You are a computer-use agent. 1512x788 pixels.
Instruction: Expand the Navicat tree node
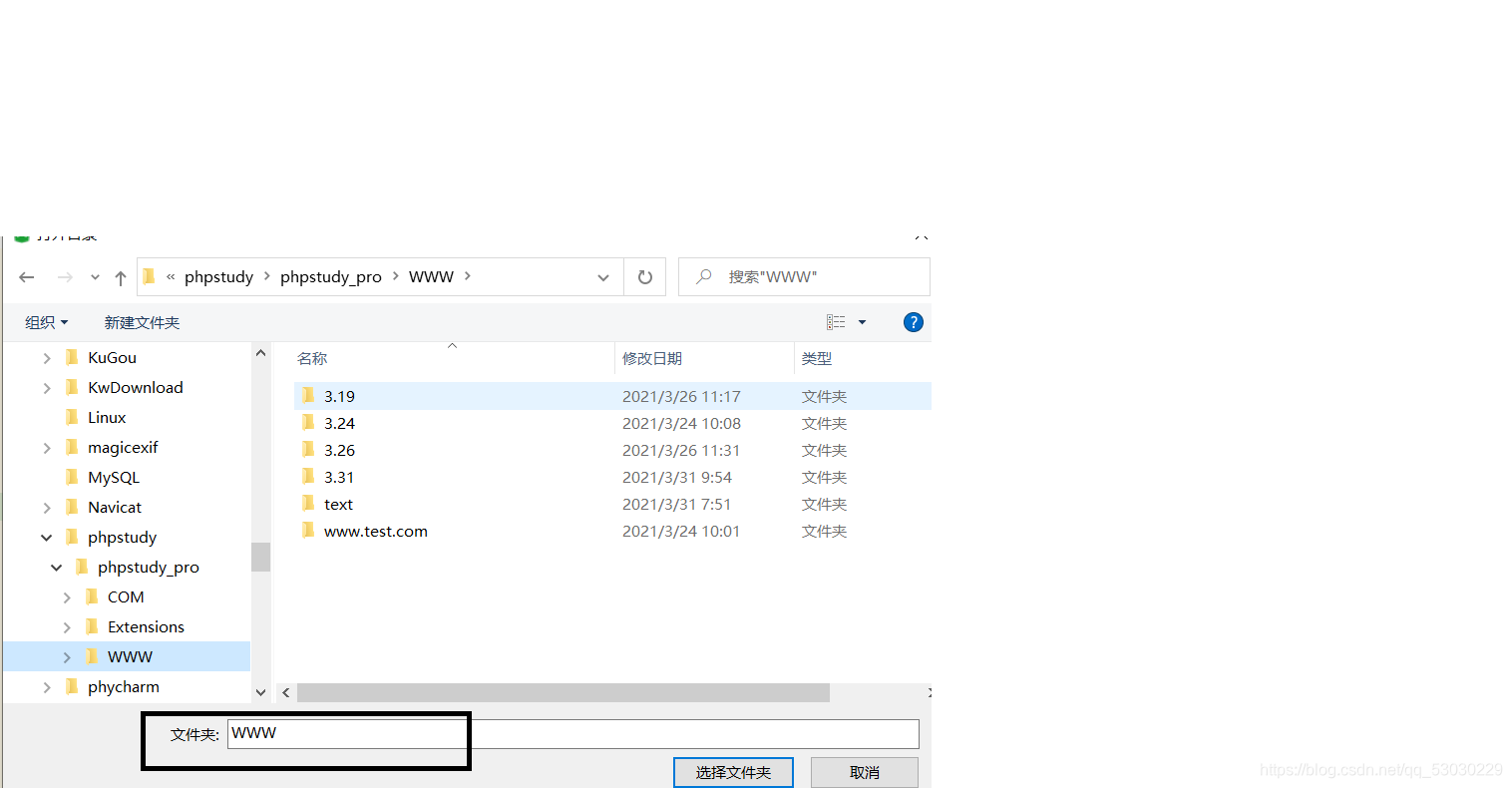pyautogui.click(x=47, y=508)
